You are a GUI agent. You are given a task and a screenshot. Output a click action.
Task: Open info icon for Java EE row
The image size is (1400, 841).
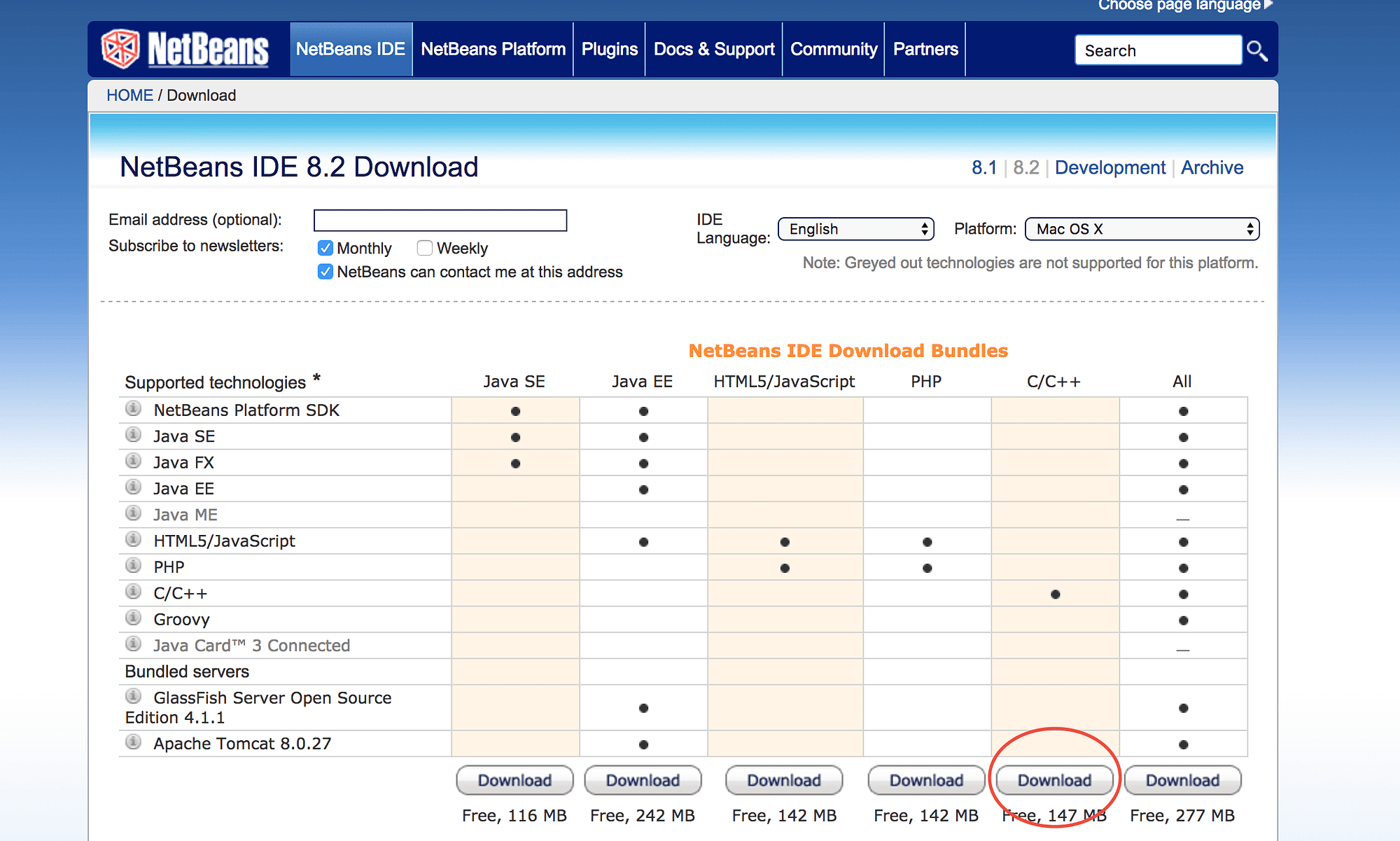click(x=133, y=487)
